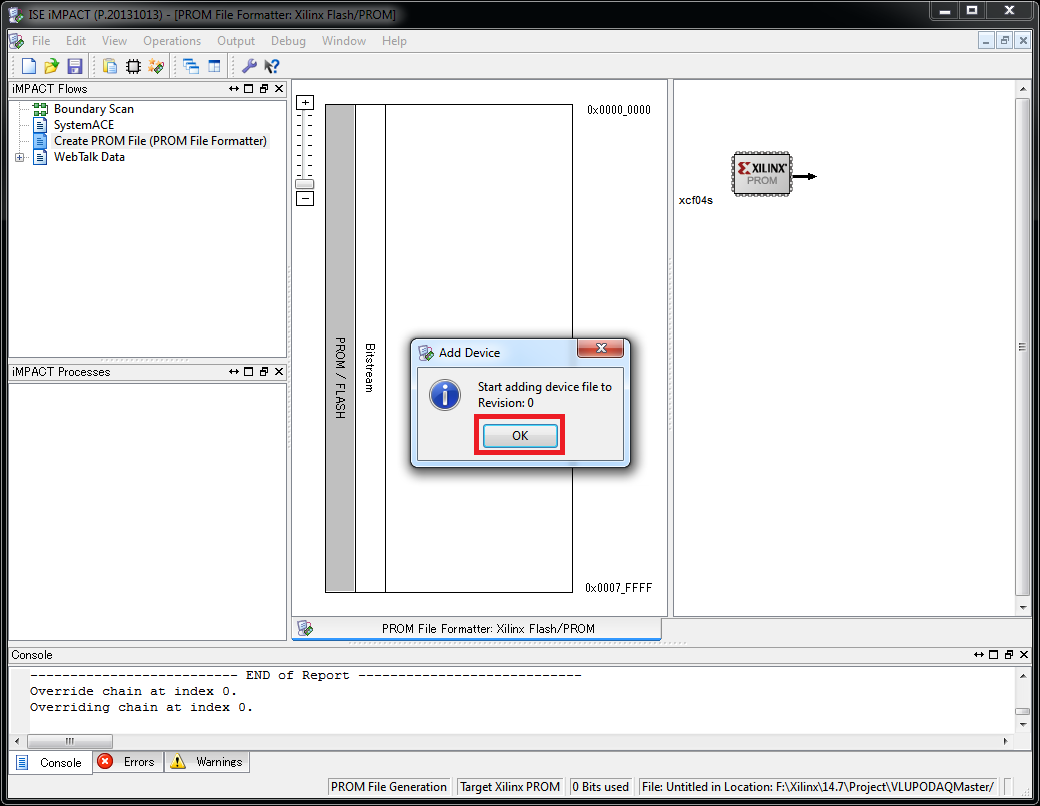Click 'Target Xilinx PROM' status bar text

510,787
